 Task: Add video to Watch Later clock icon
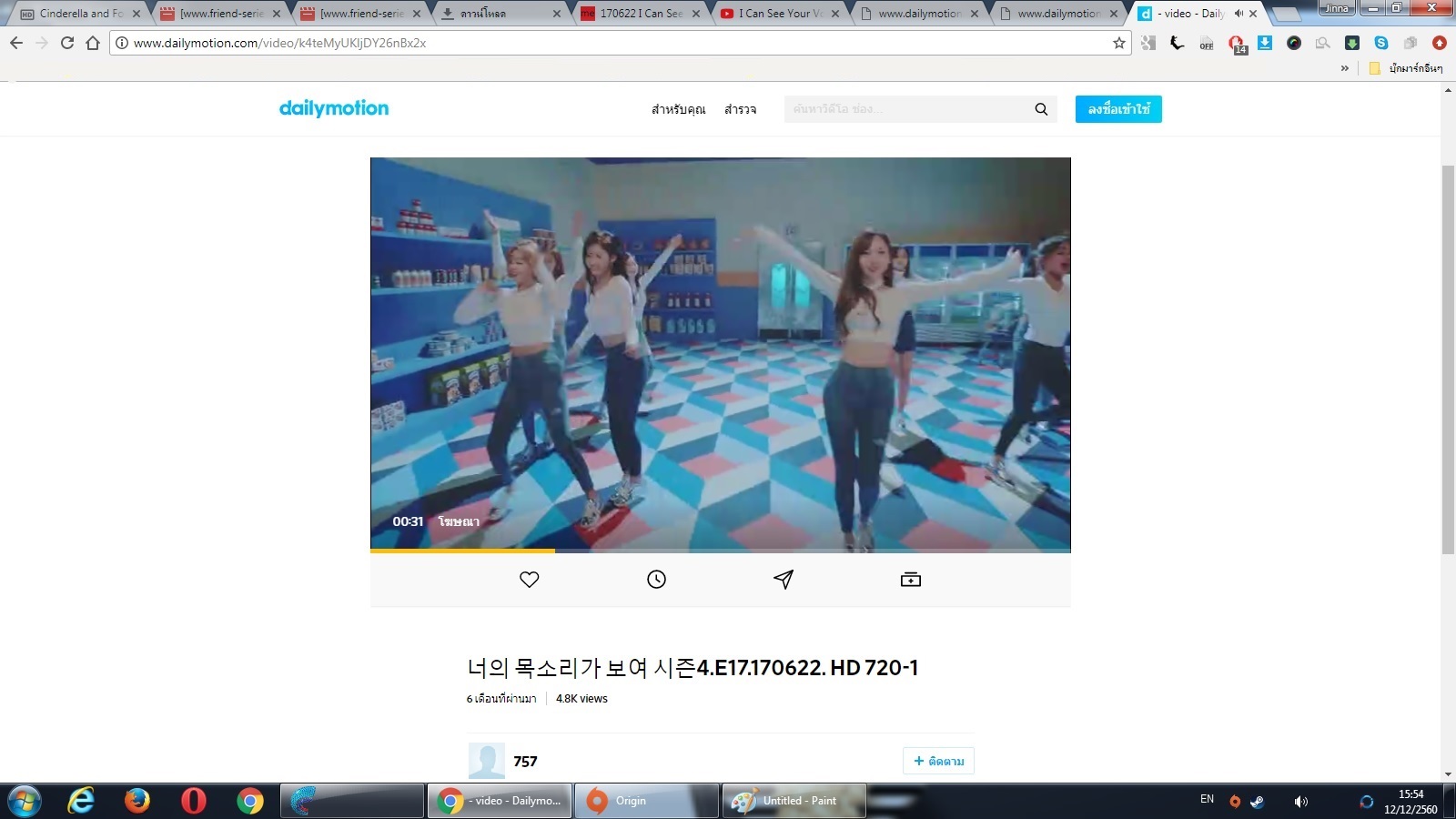pyautogui.click(x=656, y=580)
